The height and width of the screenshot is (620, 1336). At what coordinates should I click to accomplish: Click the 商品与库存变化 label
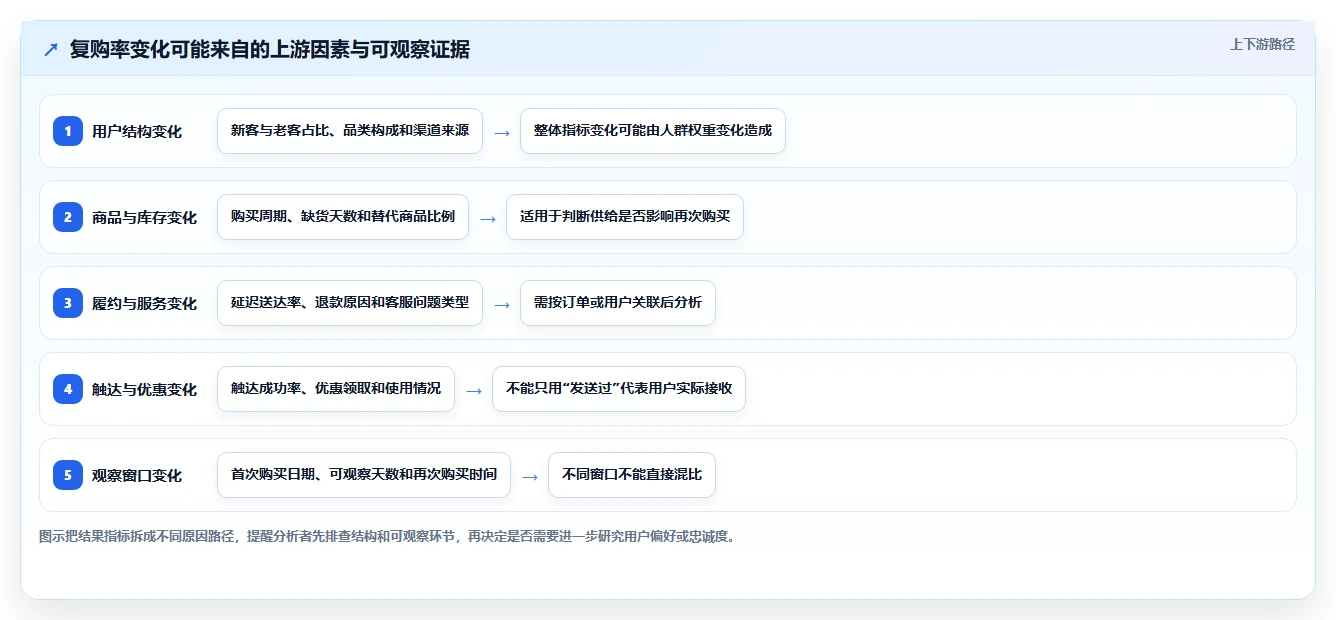(x=144, y=217)
